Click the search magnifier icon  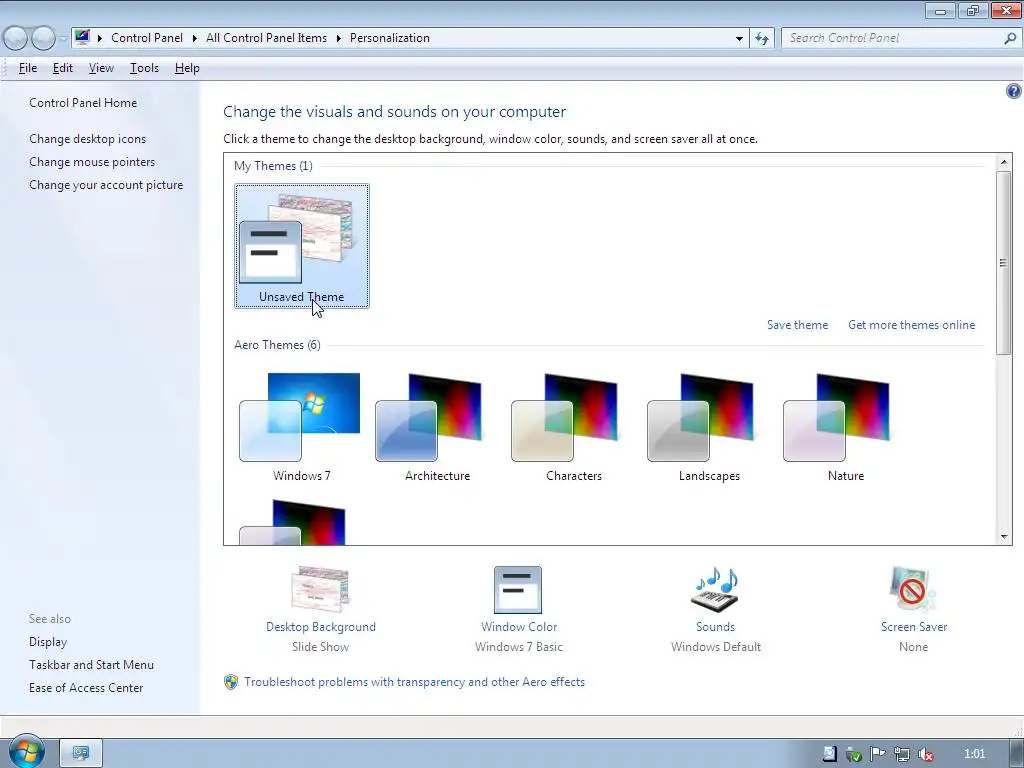pos(1010,38)
